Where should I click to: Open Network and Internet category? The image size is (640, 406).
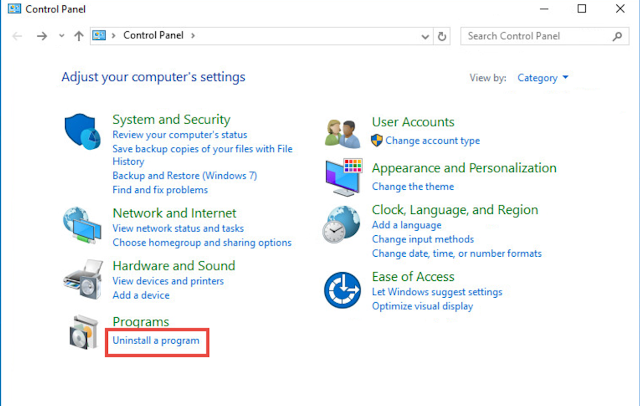point(174,213)
